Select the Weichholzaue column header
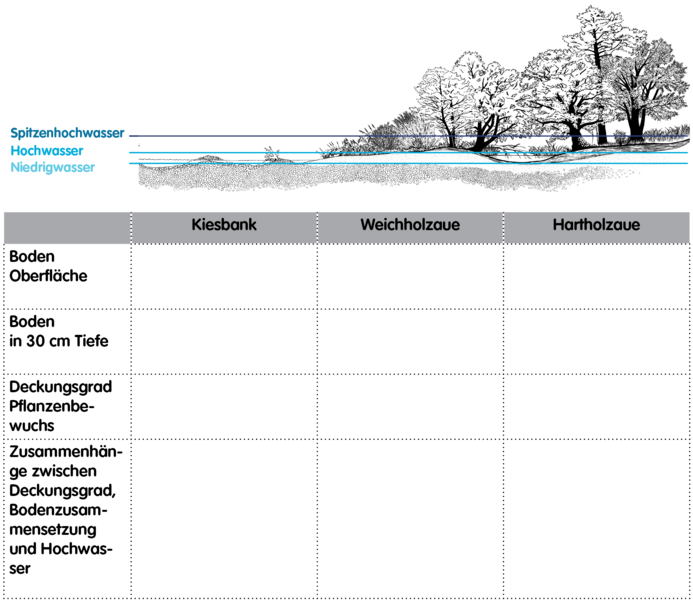 [x=410, y=224]
